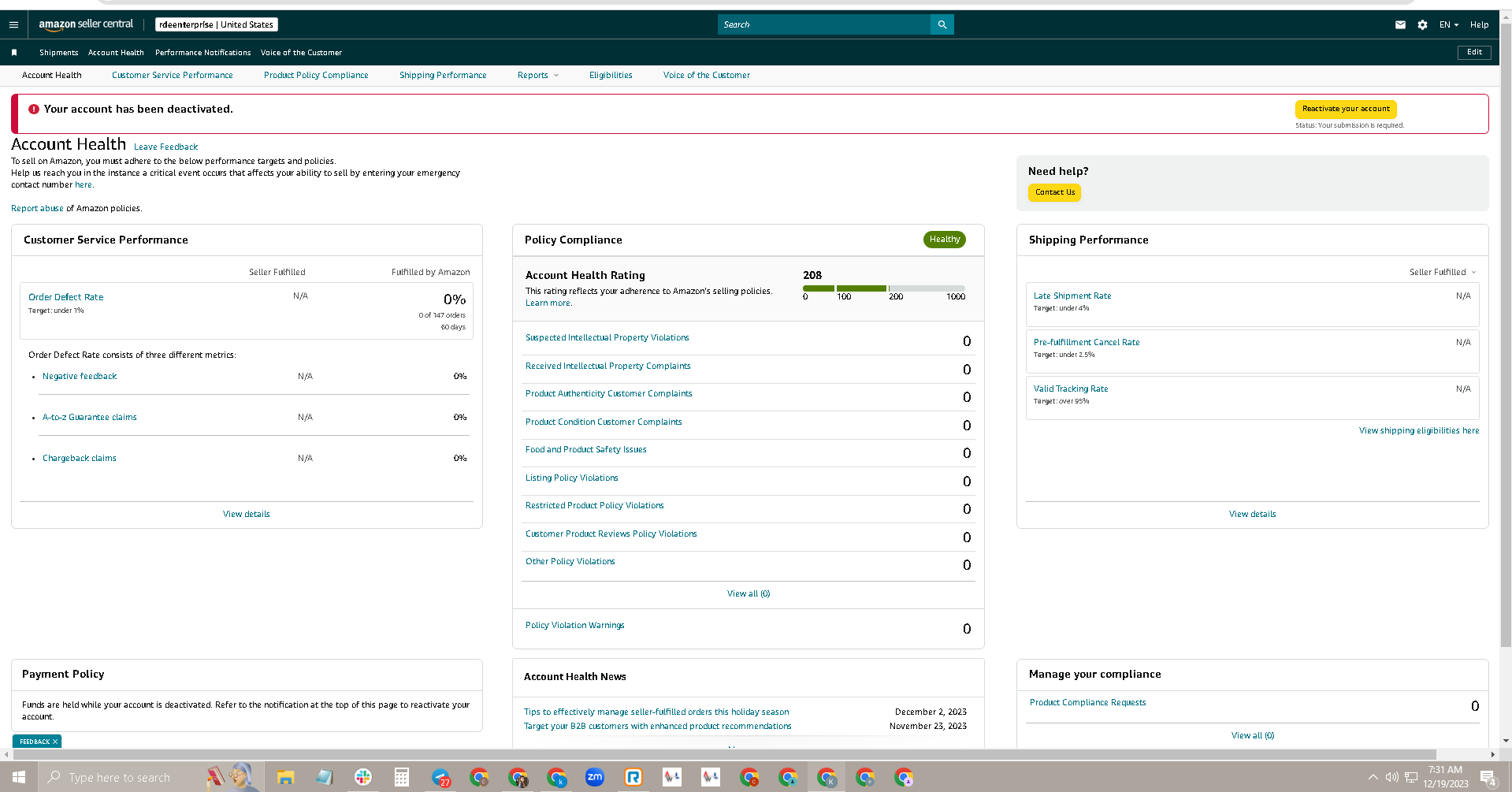The height and width of the screenshot is (792, 1512).
Task: Open the Chargeback claims link
Action: coord(80,458)
